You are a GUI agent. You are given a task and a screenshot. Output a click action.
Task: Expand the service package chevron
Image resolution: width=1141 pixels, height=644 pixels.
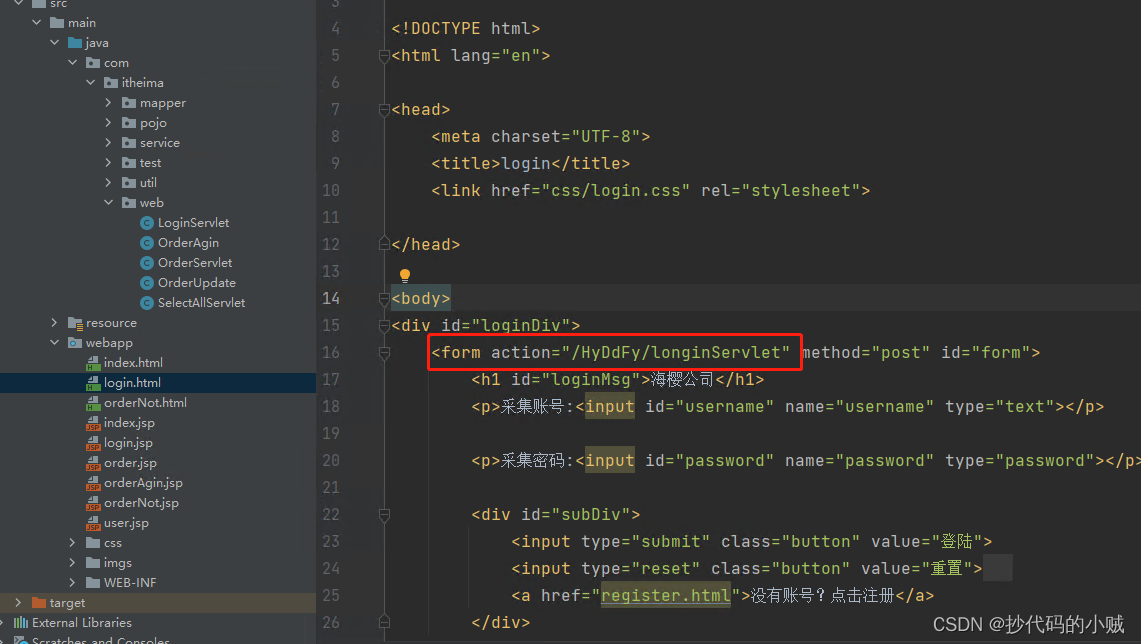108,143
